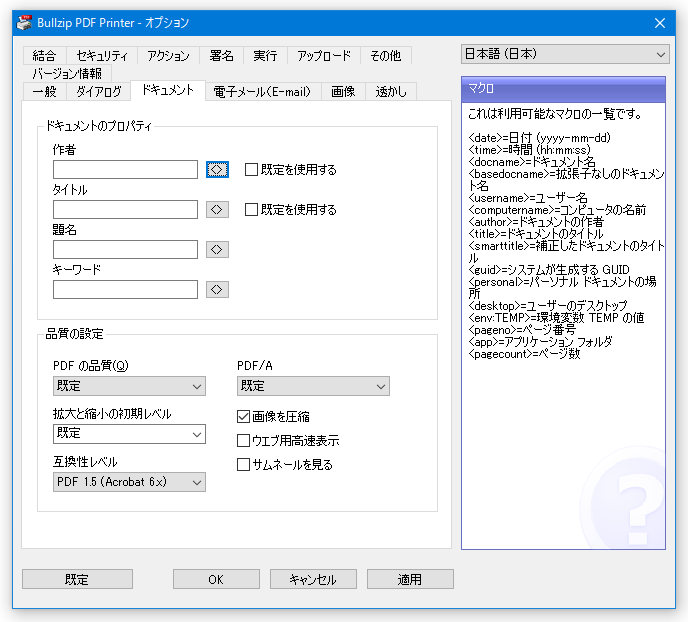
Task: Click the <guid> macro line
Action: pyautogui.click(x=549, y=270)
